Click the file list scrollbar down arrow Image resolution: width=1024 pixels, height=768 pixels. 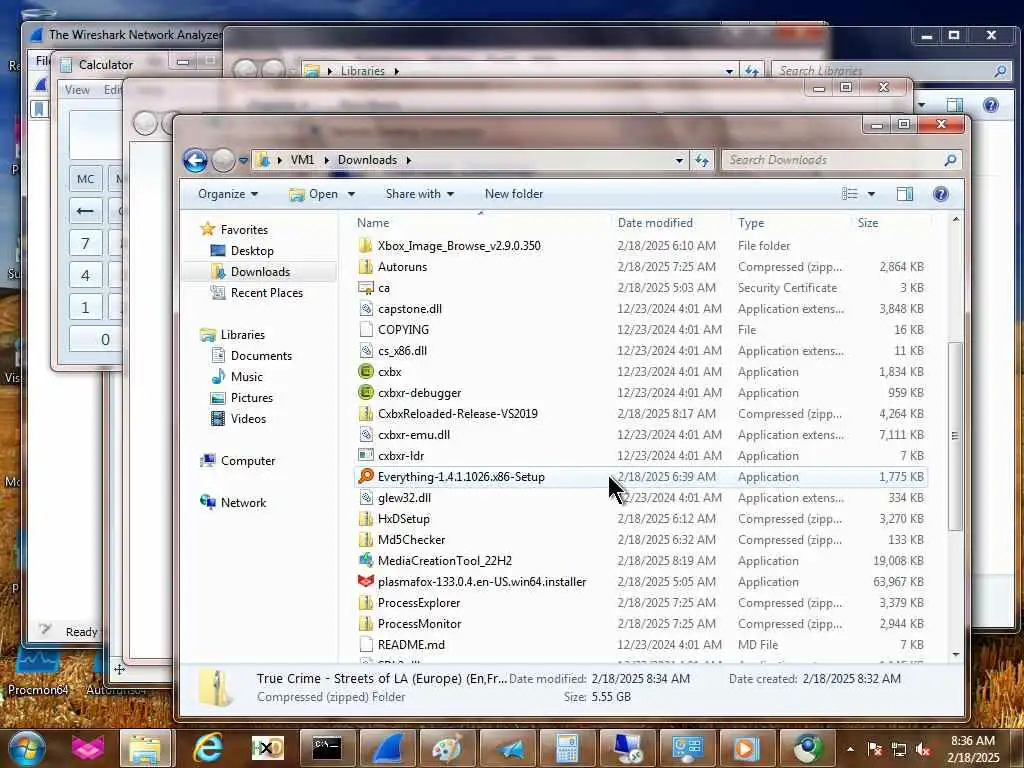pos(955,654)
